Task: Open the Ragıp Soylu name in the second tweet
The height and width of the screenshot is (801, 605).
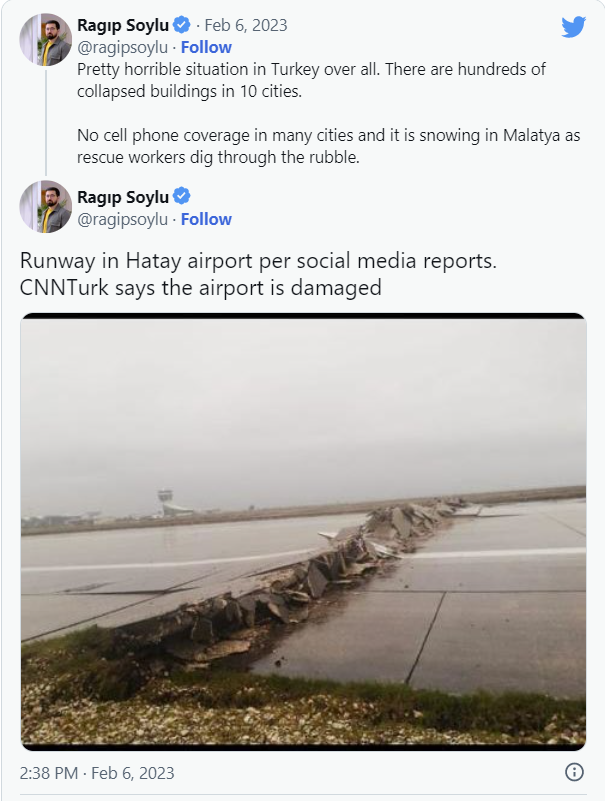Action: pos(123,197)
